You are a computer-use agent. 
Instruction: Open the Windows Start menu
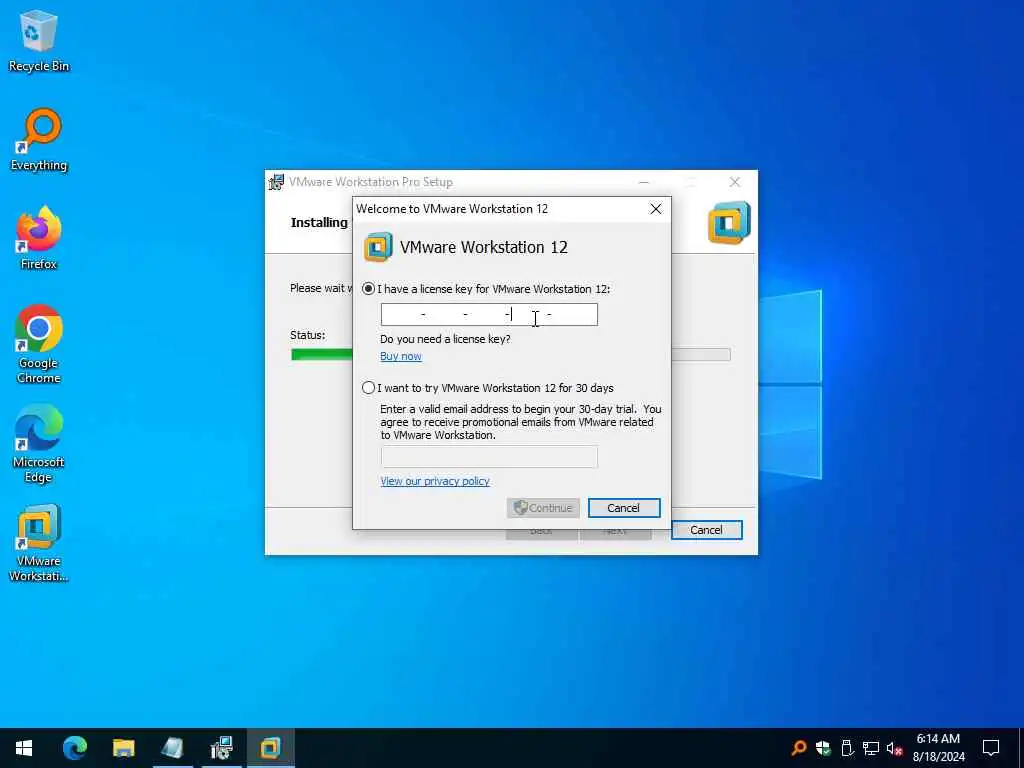24,748
